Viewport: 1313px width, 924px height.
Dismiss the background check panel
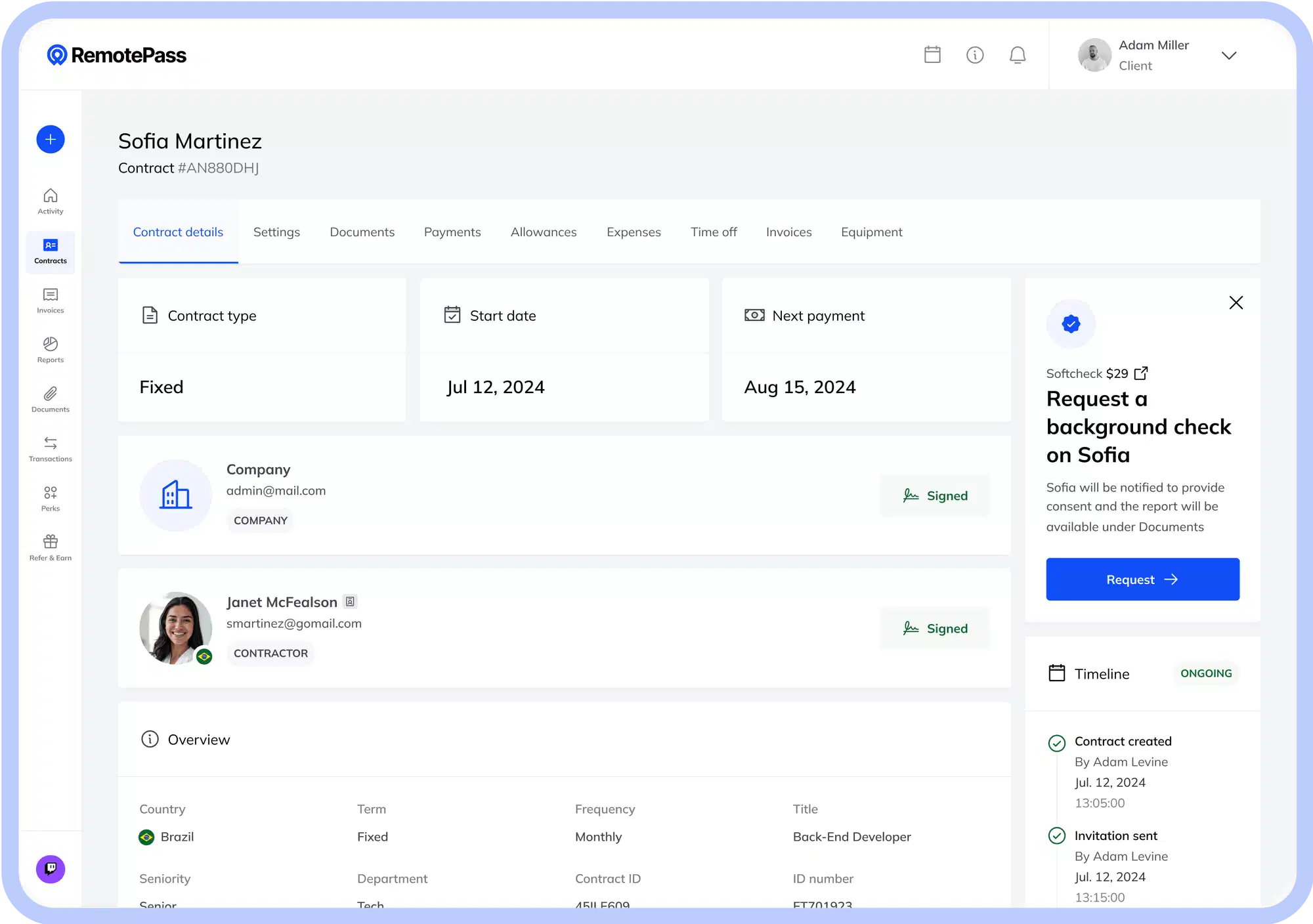click(1236, 303)
